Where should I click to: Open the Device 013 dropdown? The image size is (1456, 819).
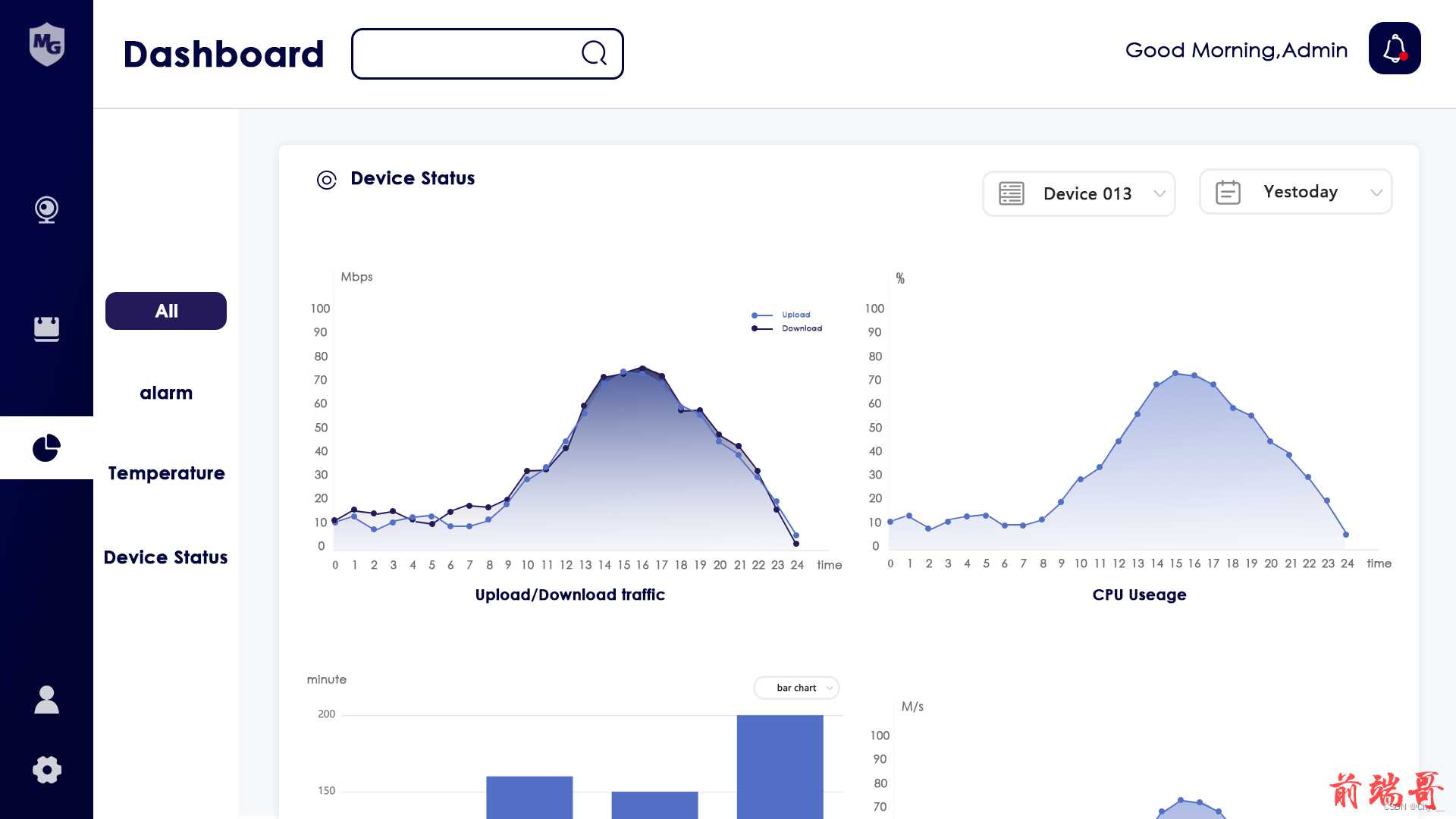click(1079, 193)
